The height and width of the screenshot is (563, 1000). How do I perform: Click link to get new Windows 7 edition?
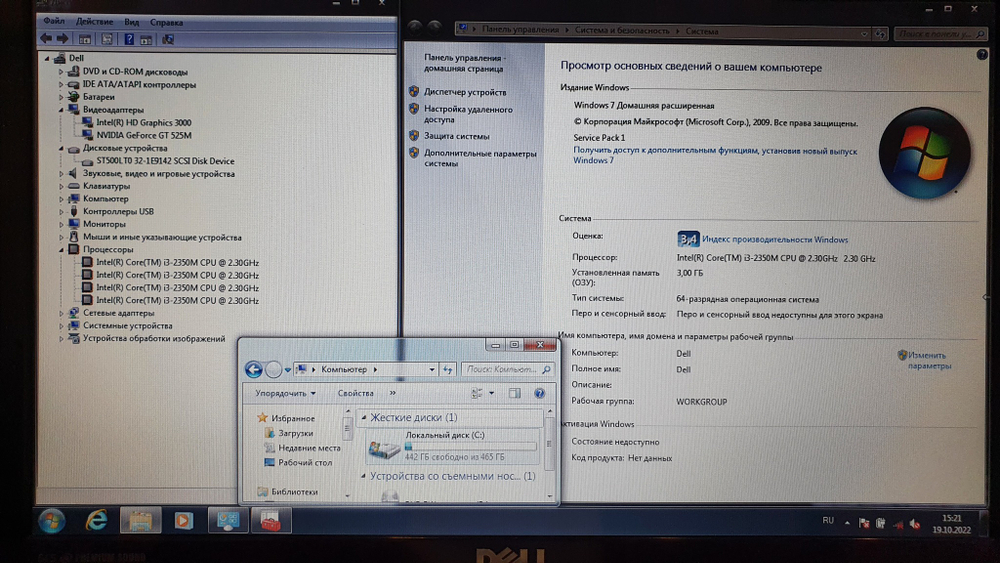pyautogui.click(x=715, y=156)
